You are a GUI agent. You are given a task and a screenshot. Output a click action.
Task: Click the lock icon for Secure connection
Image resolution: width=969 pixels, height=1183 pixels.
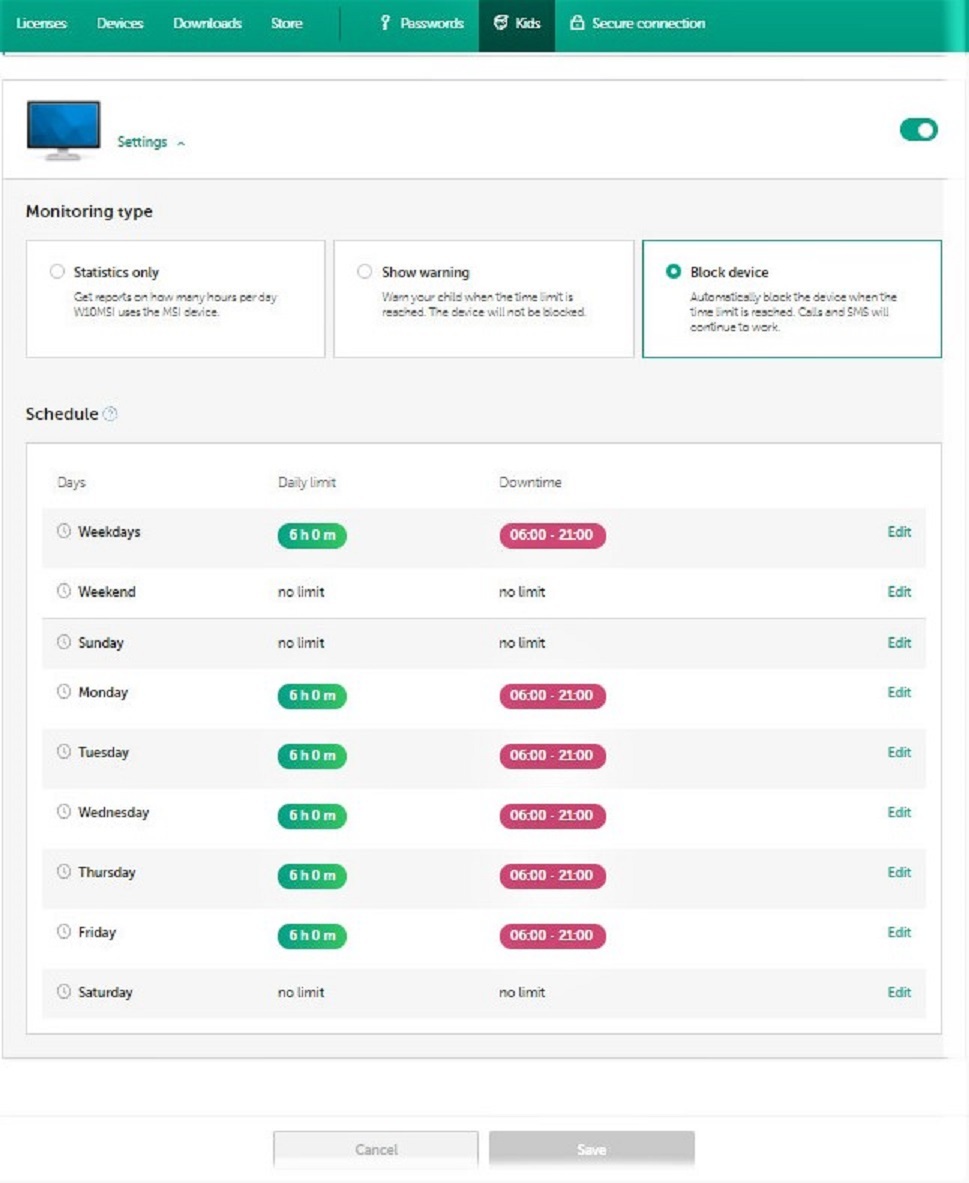tap(576, 23)
